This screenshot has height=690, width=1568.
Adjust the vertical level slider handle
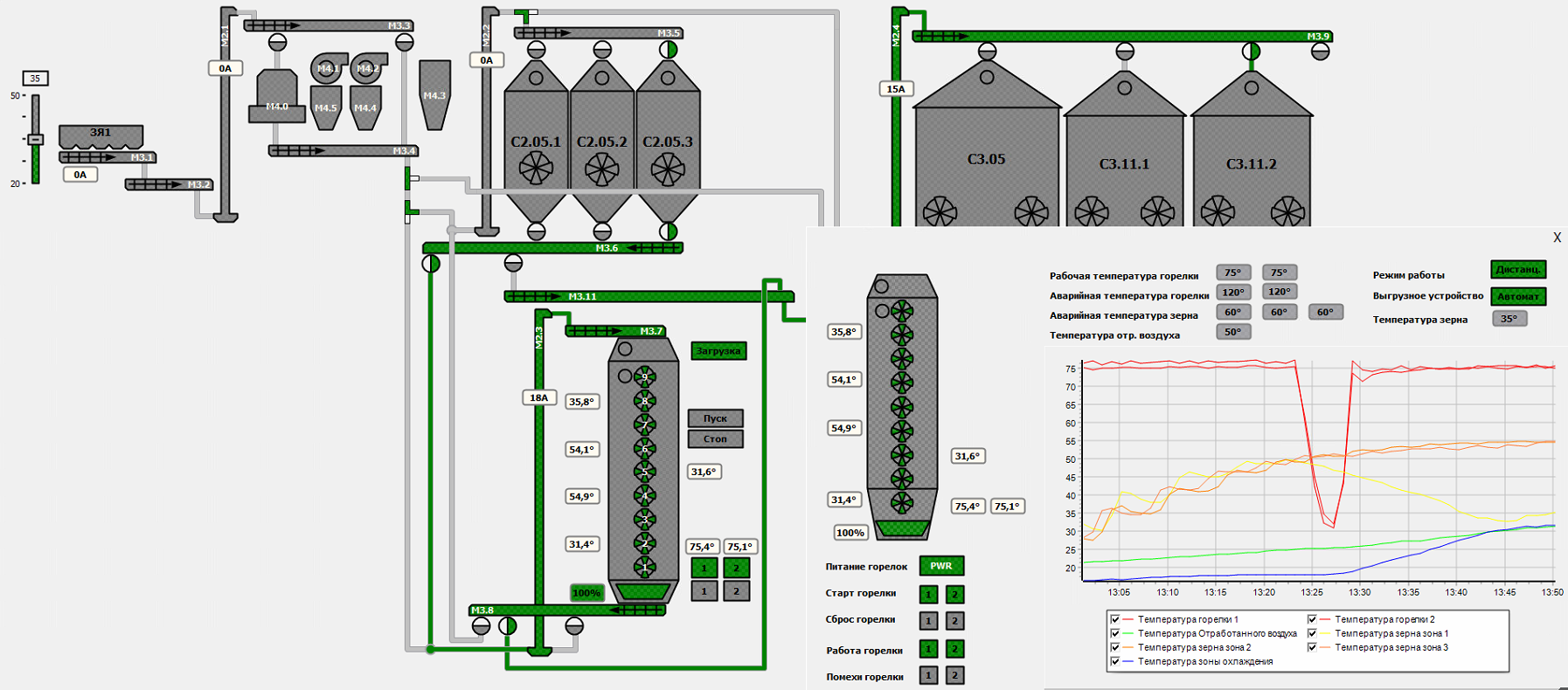point(36,140)
